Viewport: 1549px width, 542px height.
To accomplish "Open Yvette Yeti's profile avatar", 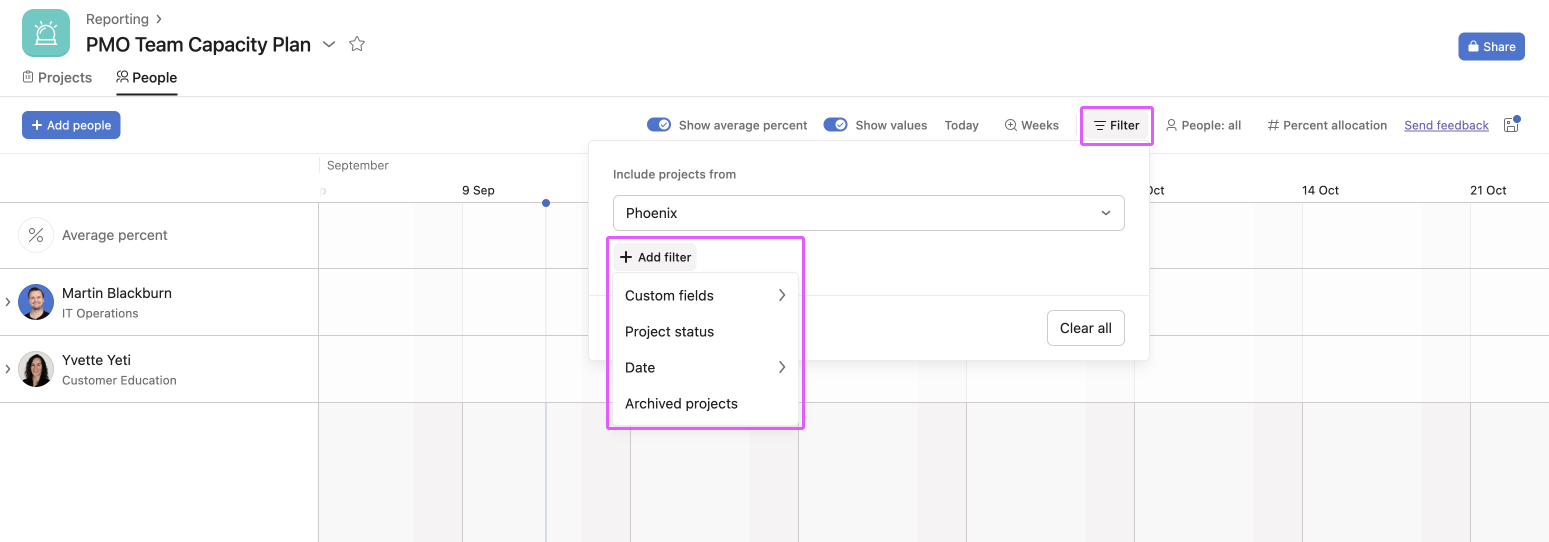I will [x=36, y=369].
